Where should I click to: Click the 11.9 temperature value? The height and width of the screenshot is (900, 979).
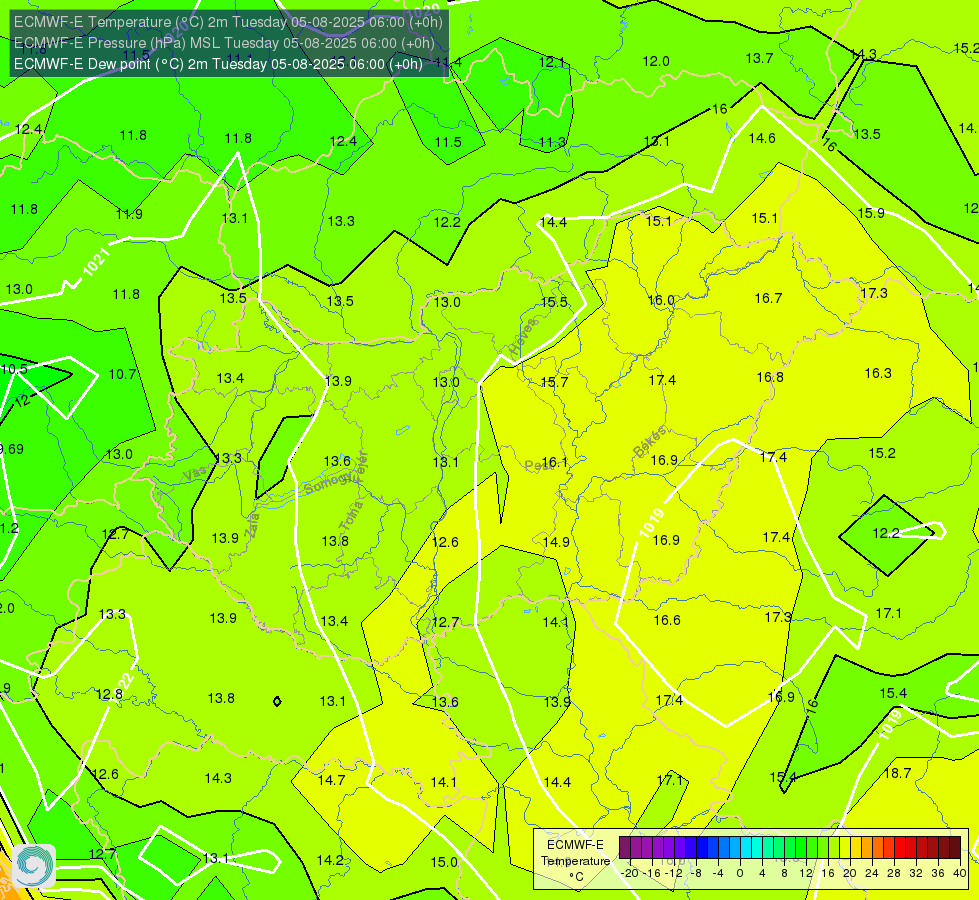(x=129, y=214)
